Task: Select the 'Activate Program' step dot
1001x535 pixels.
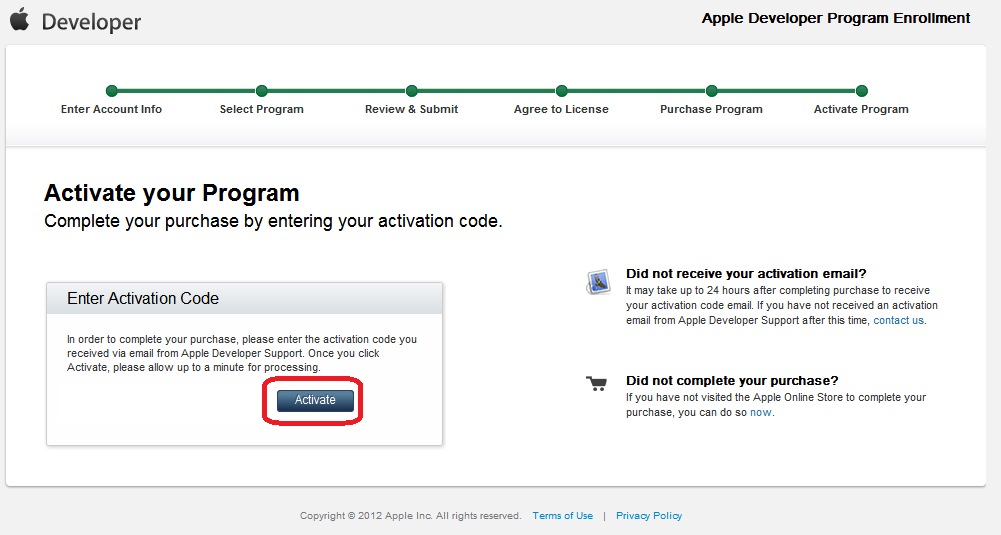Action: [x=862, y=91]
